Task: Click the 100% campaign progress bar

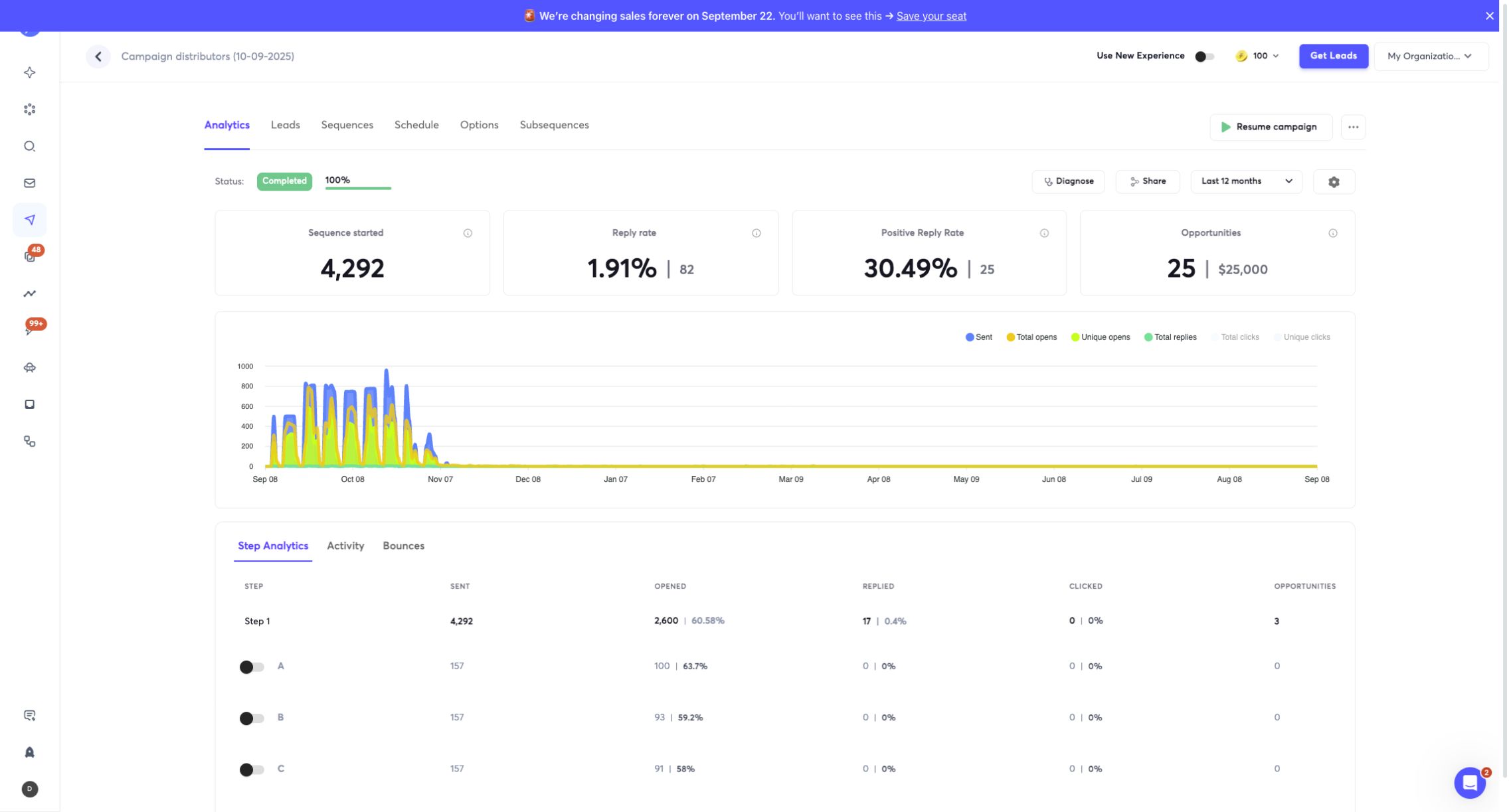Action: pos(358,188)
